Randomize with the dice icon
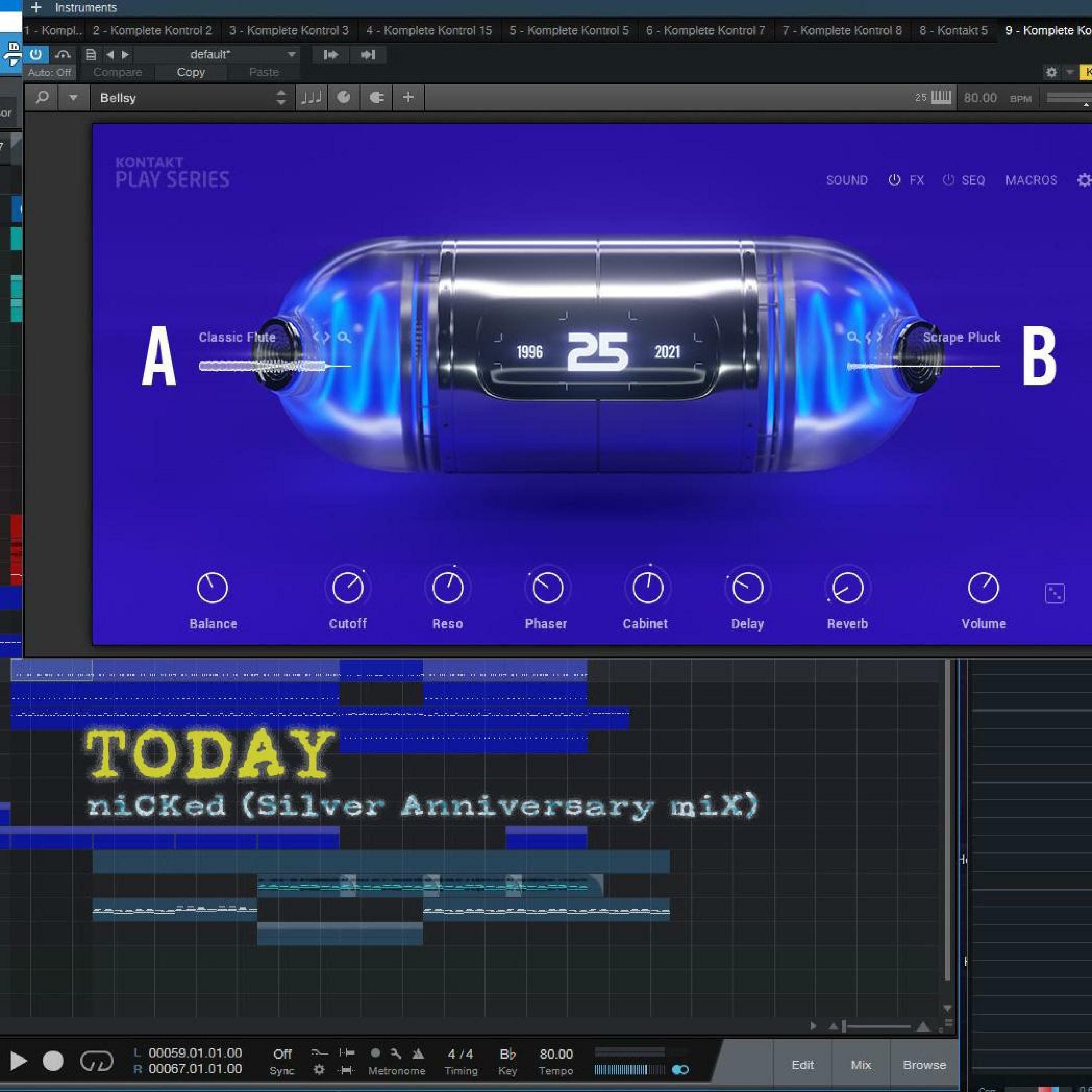 coord(1055,593)
